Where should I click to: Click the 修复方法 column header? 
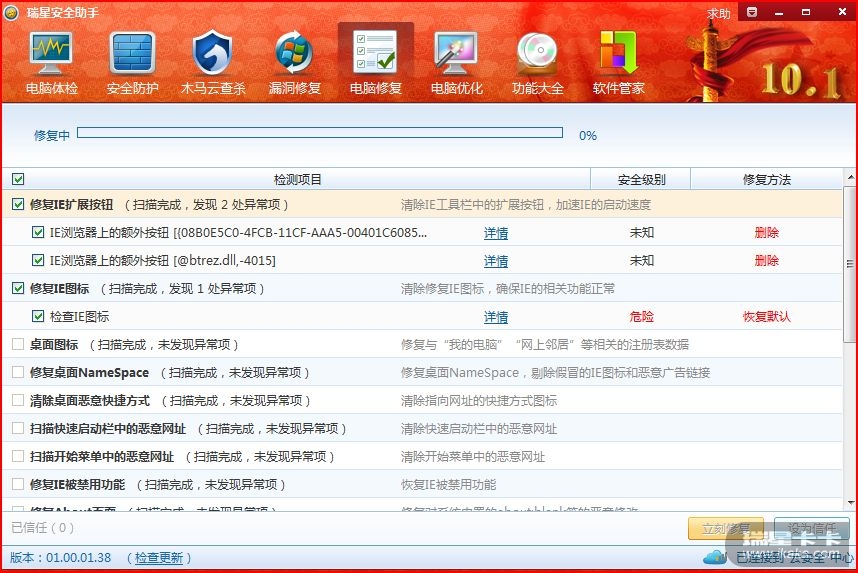click(767, 180)
